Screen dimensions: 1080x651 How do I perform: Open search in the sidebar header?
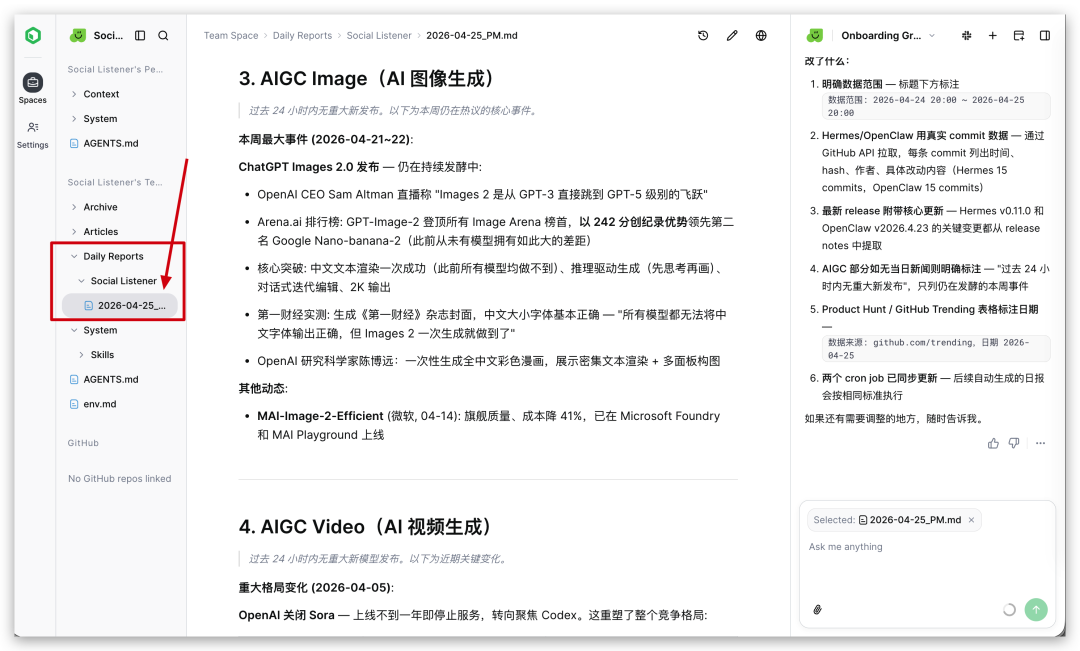163,35
